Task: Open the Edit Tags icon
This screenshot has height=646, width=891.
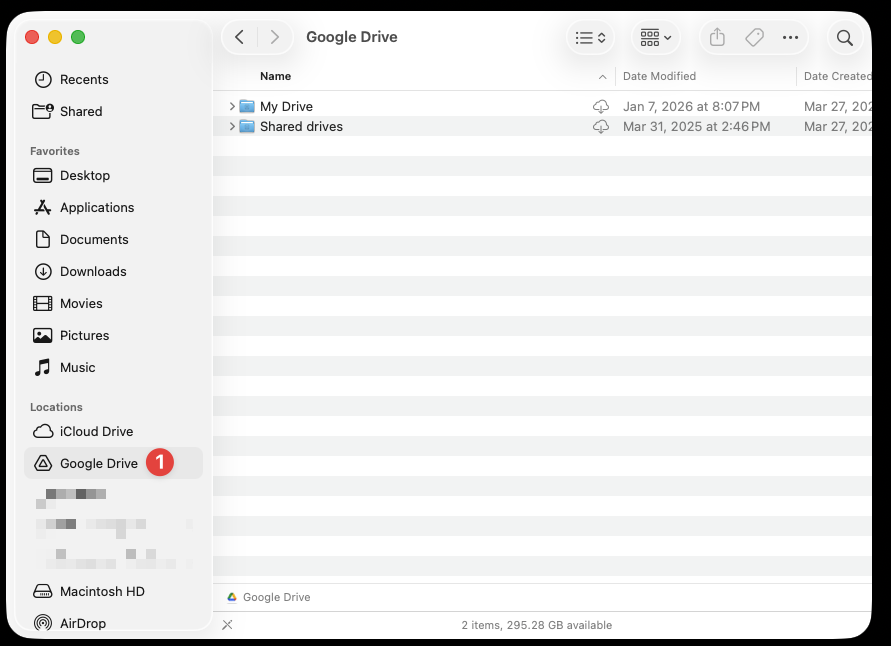Action: coord(754,38)
